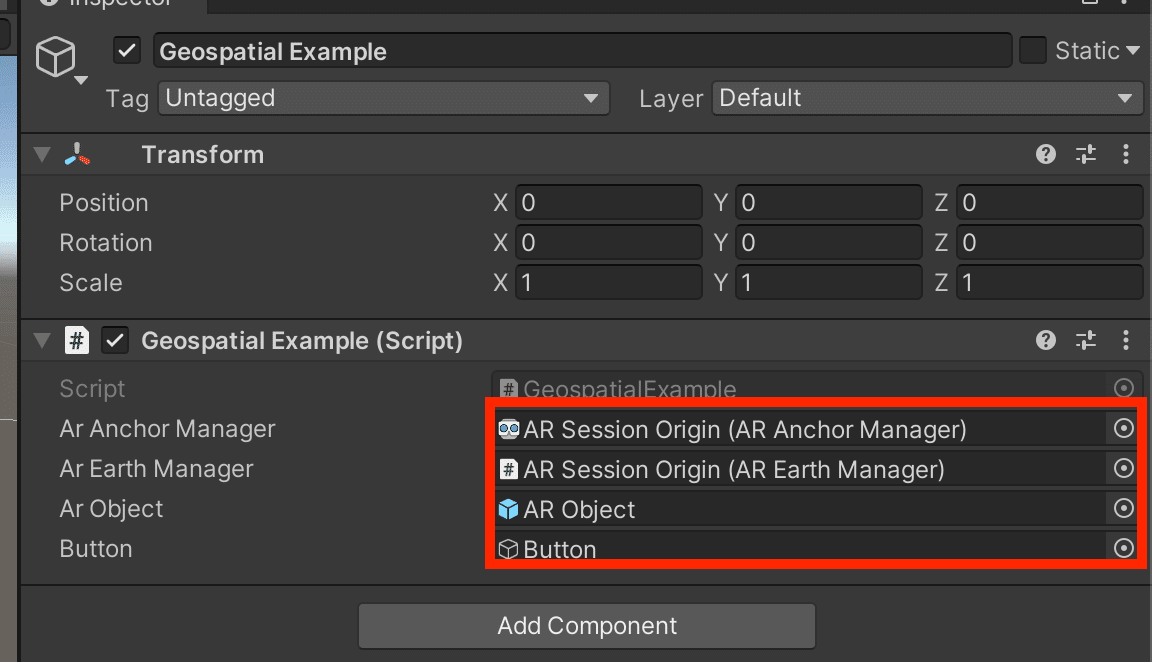1152x662 pixels.
Task: Collapse the Transform component foldout
Action: [x=42, y=155]
